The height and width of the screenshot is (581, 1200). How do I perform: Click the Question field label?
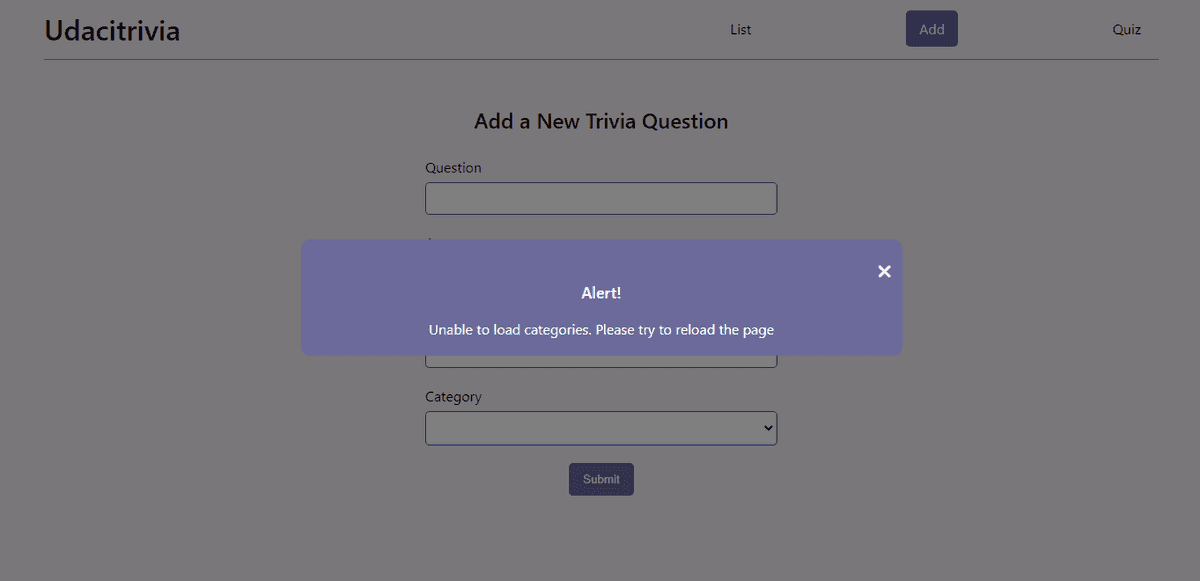[453, 167]
